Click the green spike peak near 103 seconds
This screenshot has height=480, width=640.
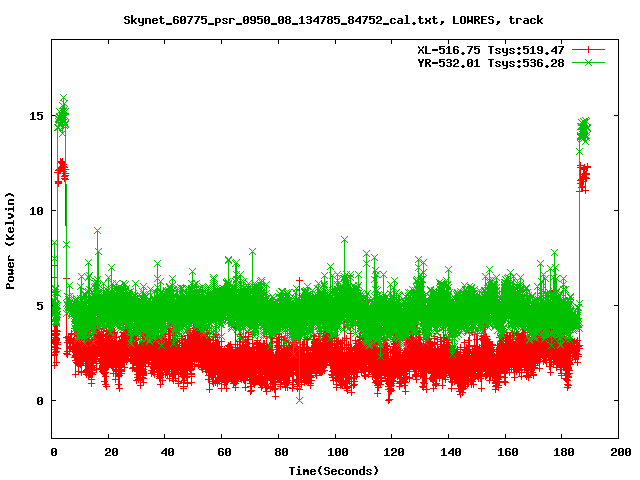(x=344, y=240)
